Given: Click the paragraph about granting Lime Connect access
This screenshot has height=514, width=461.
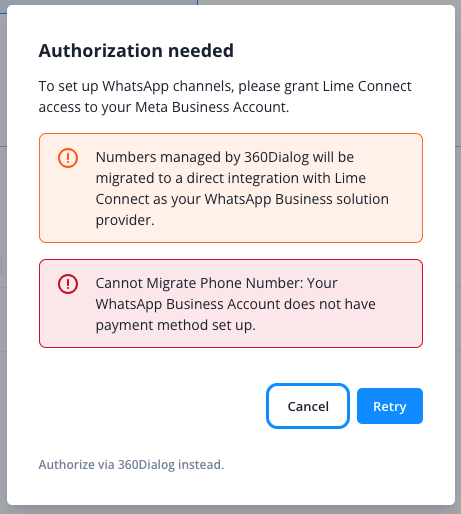Looking at the screenshot, I should tap(225, 96).
